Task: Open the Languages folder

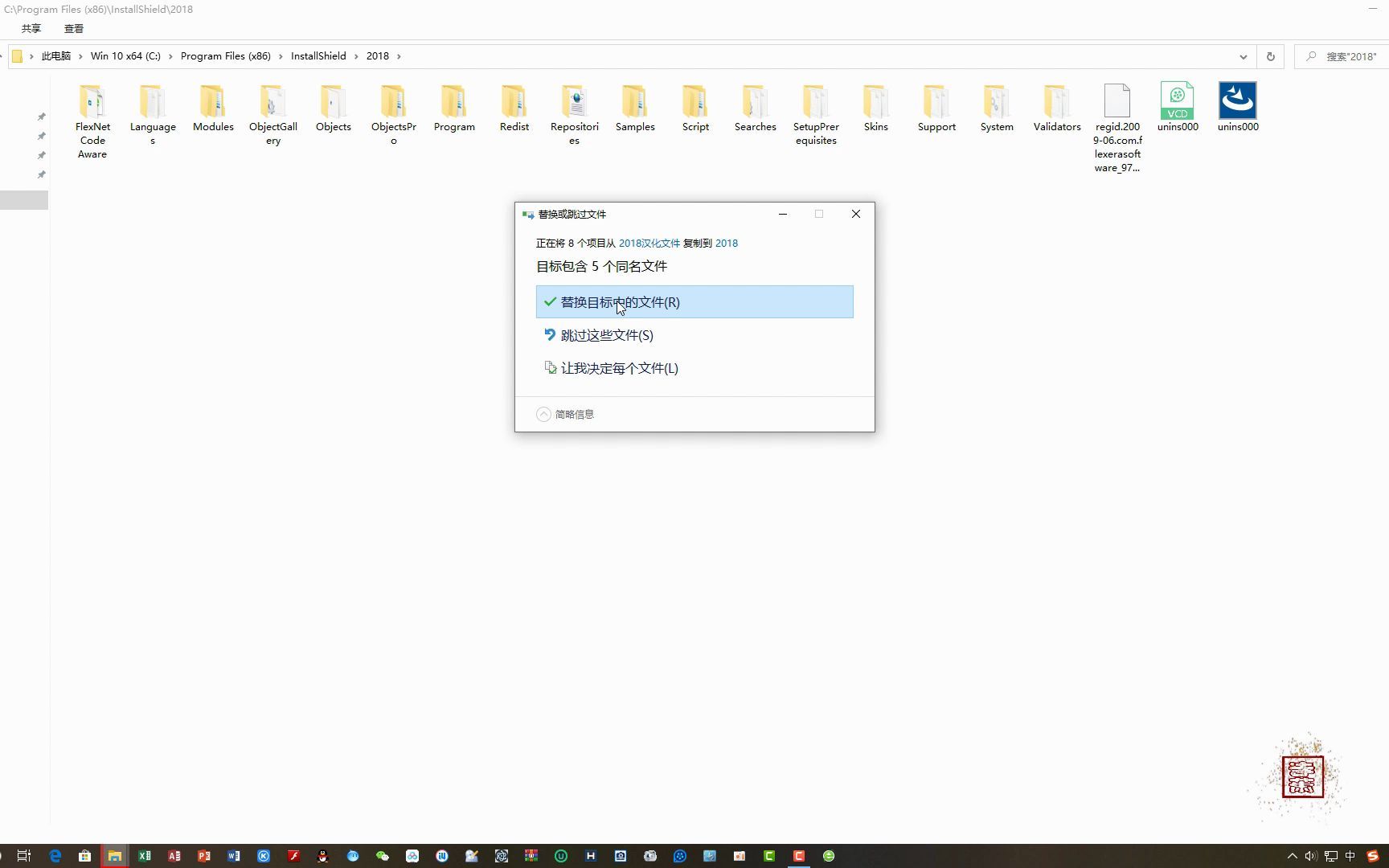Action: coord(153,114)
